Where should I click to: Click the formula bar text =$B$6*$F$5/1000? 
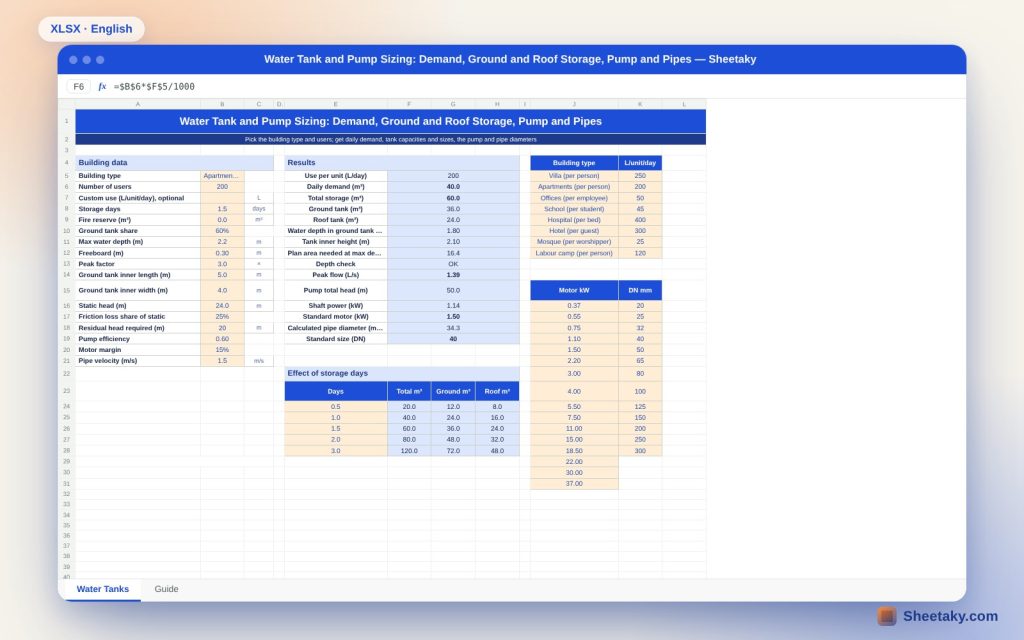pyautogui.click(x=154, y=86)
